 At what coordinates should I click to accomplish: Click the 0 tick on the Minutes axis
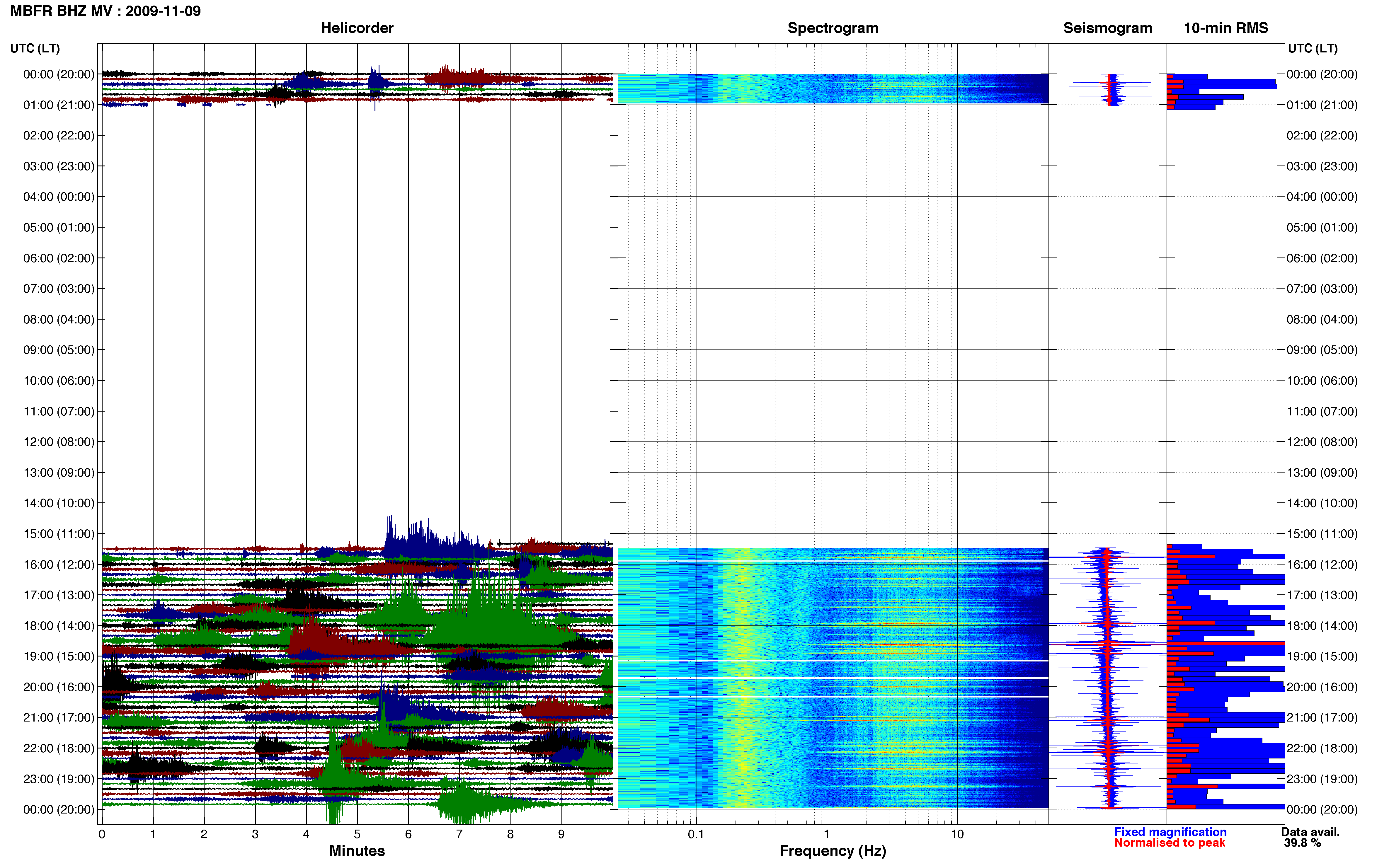coord(102,834)
